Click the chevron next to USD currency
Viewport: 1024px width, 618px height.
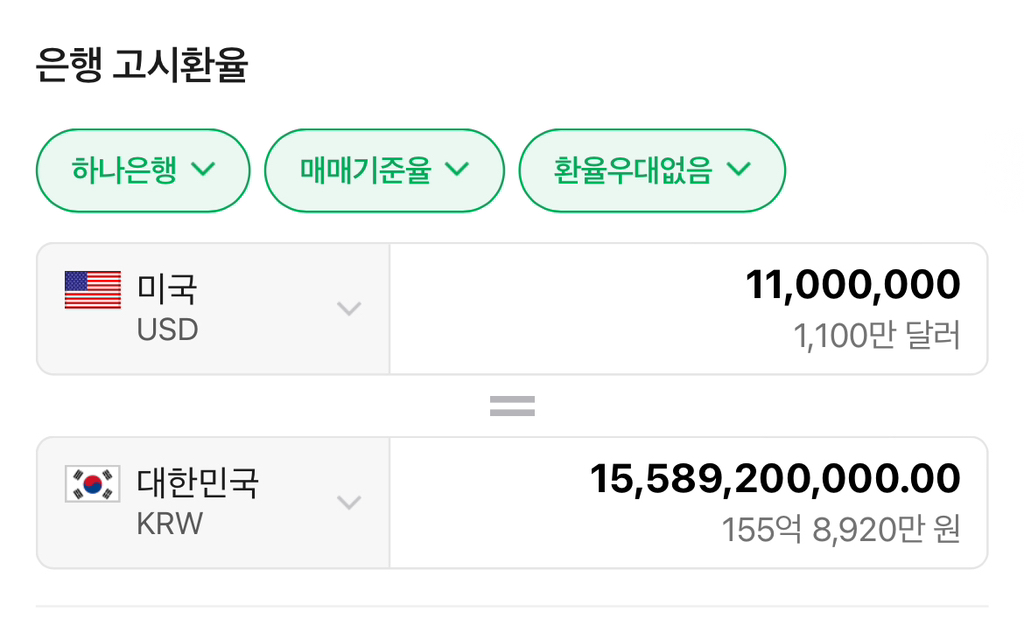tap(349, 309)
